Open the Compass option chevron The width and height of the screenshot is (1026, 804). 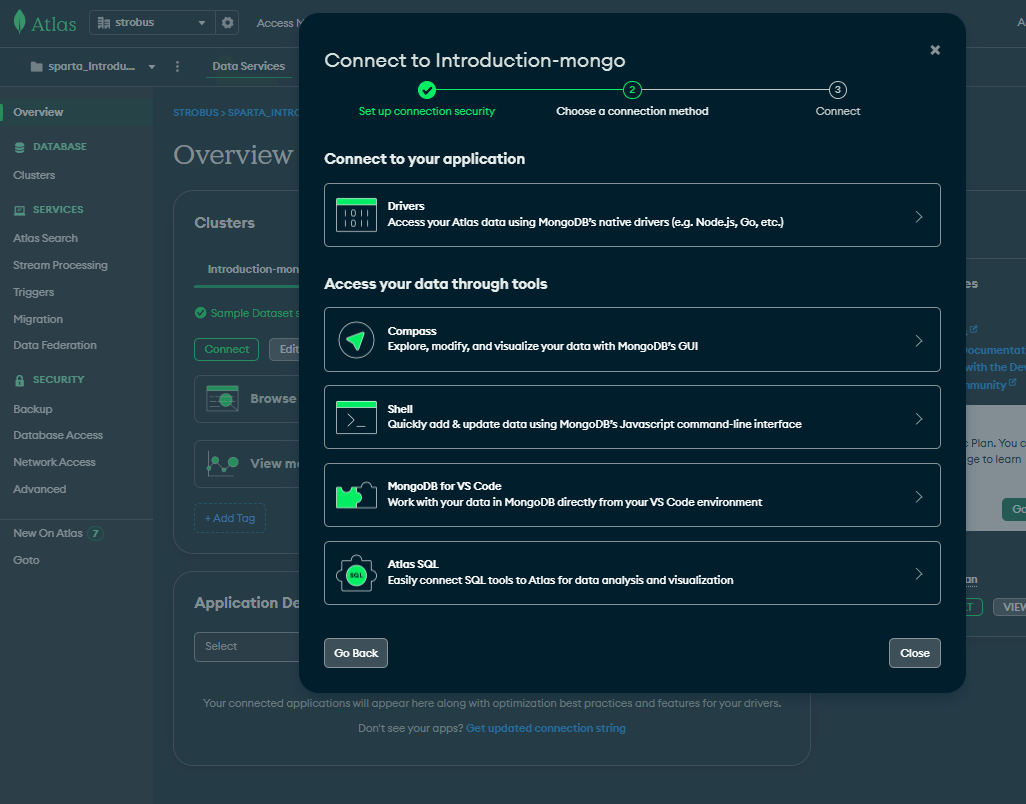click(x=919, y=341)
